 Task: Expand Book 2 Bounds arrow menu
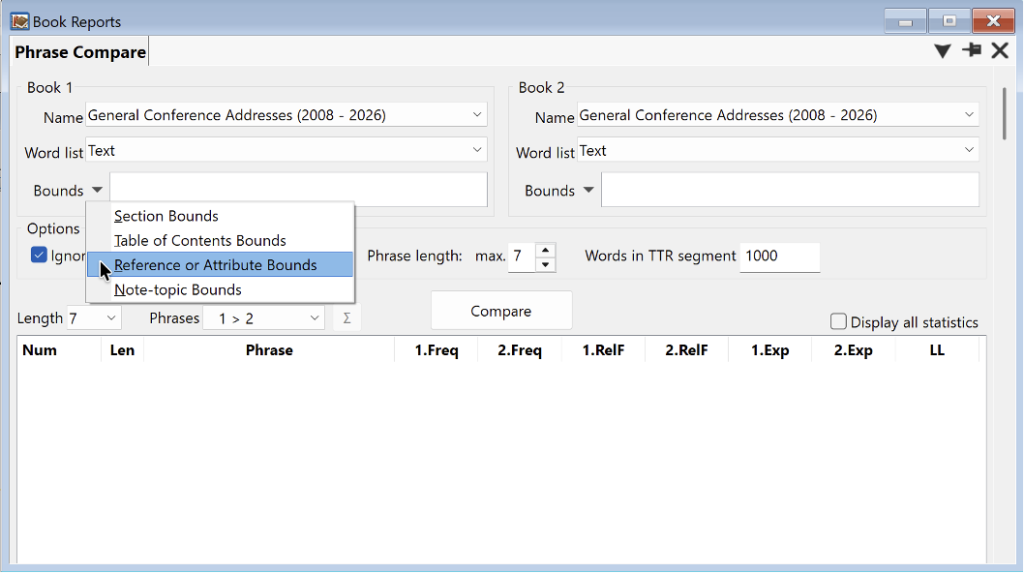(588, 190)
